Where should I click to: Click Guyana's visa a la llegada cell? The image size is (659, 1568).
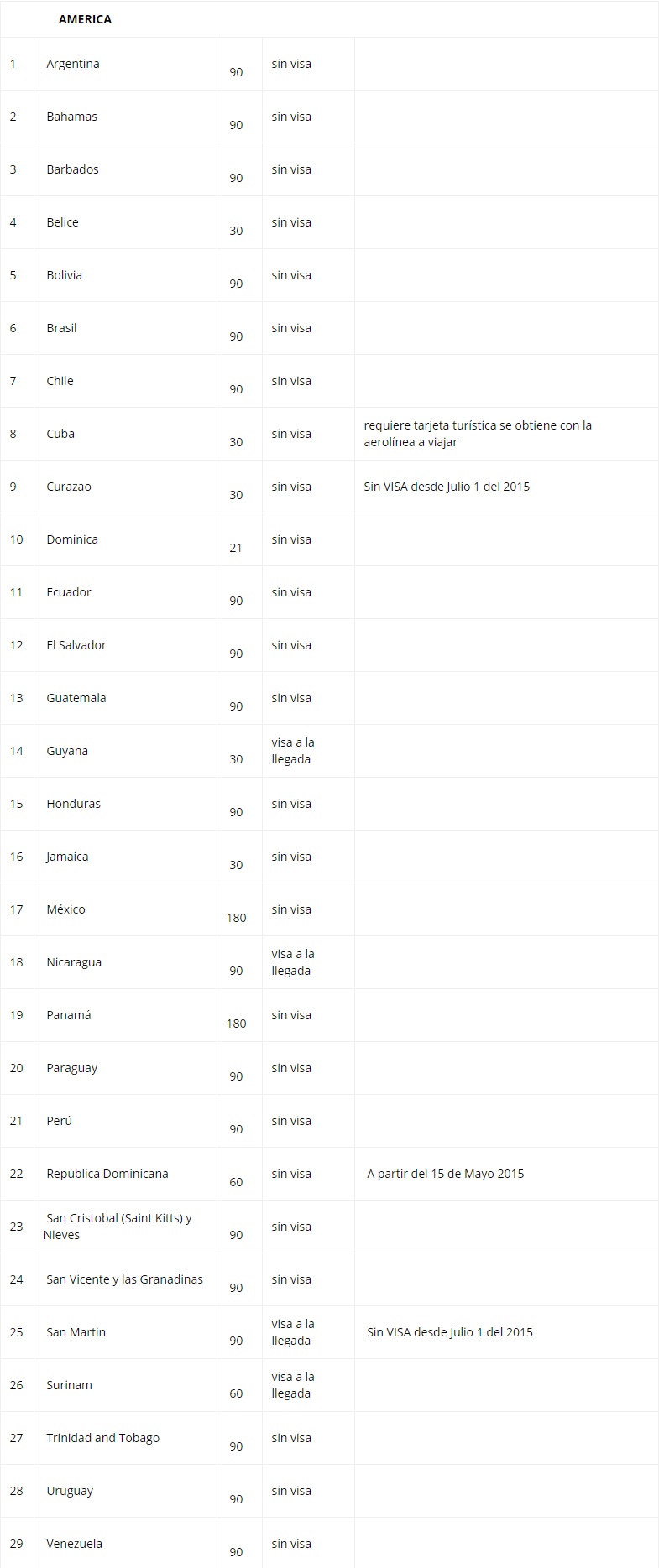pyautogui.click(x=293, y=751)
